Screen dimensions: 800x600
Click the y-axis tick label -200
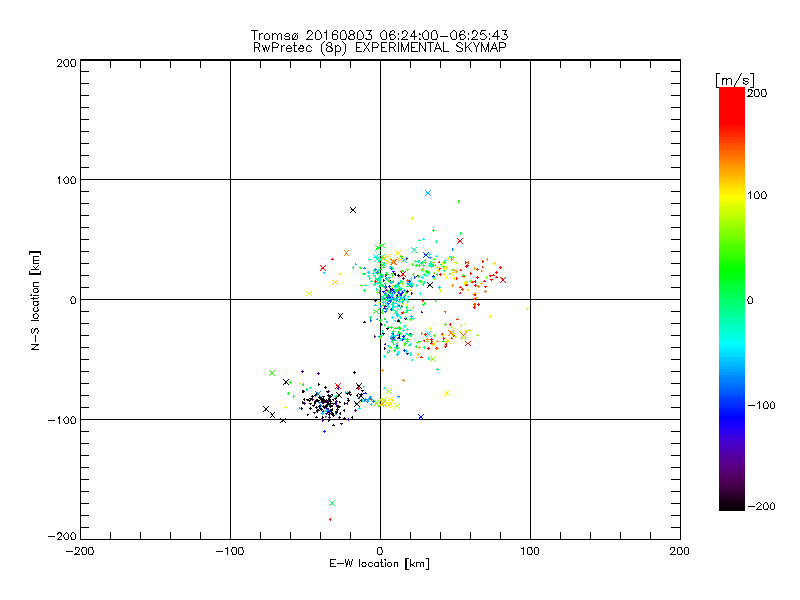(62, 536)
